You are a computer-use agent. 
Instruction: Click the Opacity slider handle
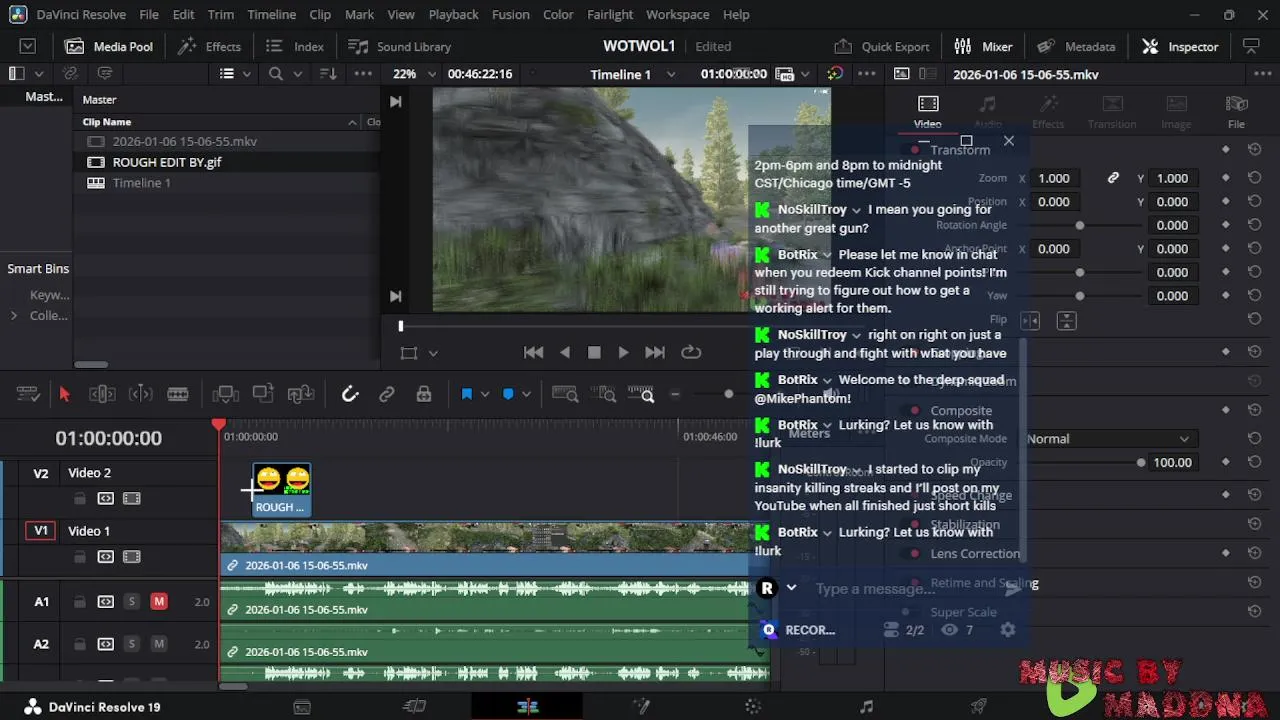(x=1141, y=463)
